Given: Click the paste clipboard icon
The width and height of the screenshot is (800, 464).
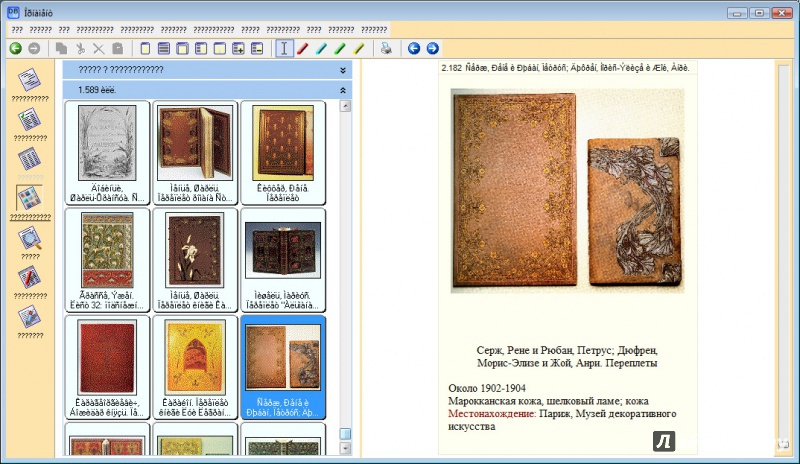Looking at the screenshot, I should pos(117,48).
